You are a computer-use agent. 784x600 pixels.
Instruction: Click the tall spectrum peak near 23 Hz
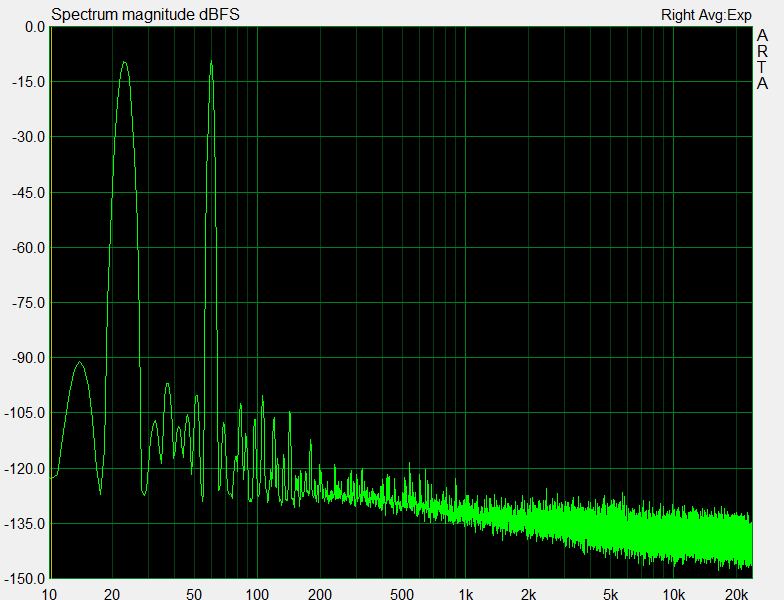coord(124,64)
